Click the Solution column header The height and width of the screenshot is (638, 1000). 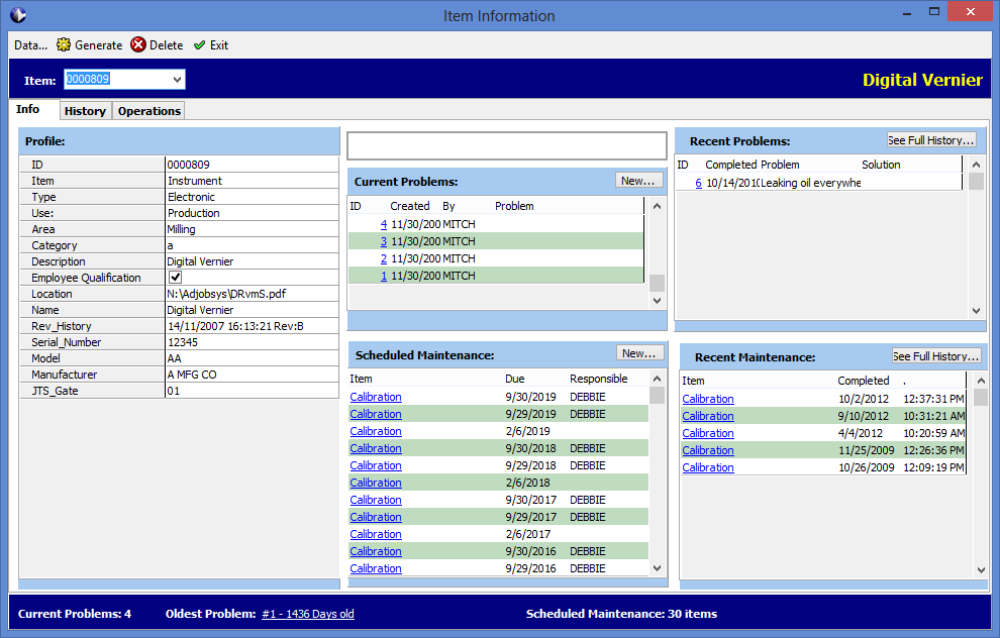pos(881,165)
